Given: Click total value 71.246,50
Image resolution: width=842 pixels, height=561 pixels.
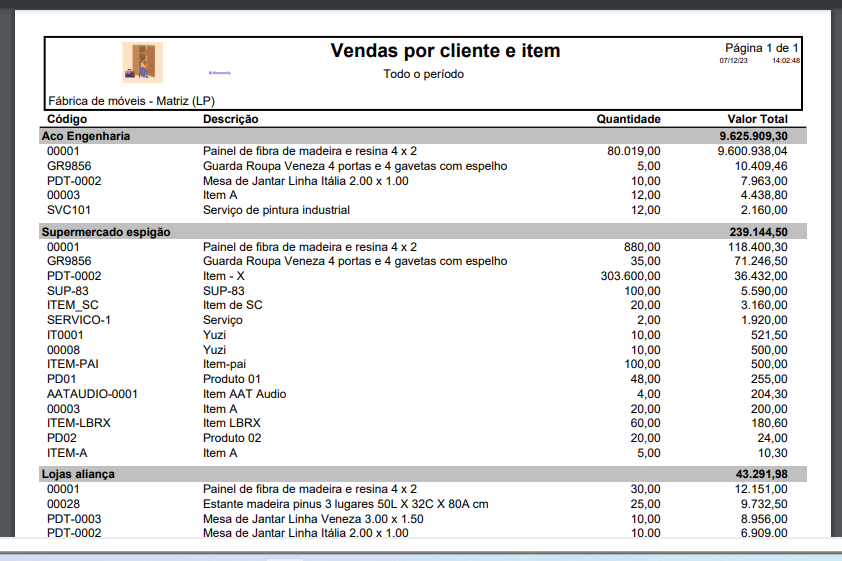Looking at the screenshot, I should pos(761,261).
